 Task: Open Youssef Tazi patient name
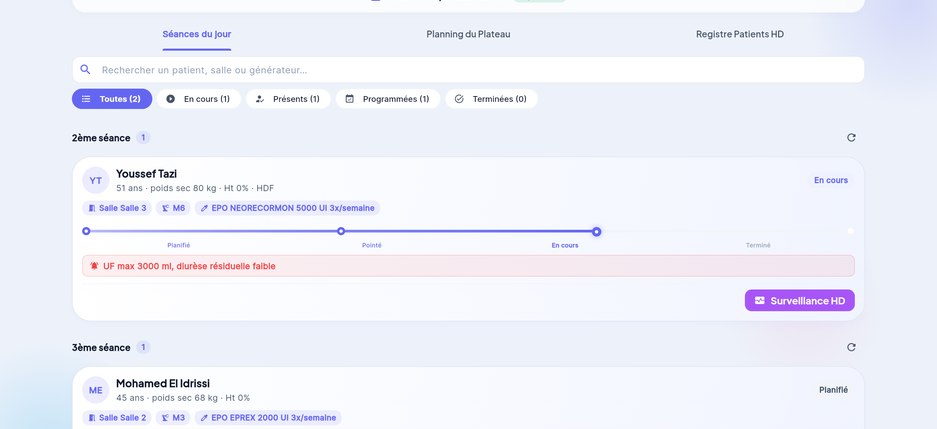pyautogui.click(x=146, y=174)
